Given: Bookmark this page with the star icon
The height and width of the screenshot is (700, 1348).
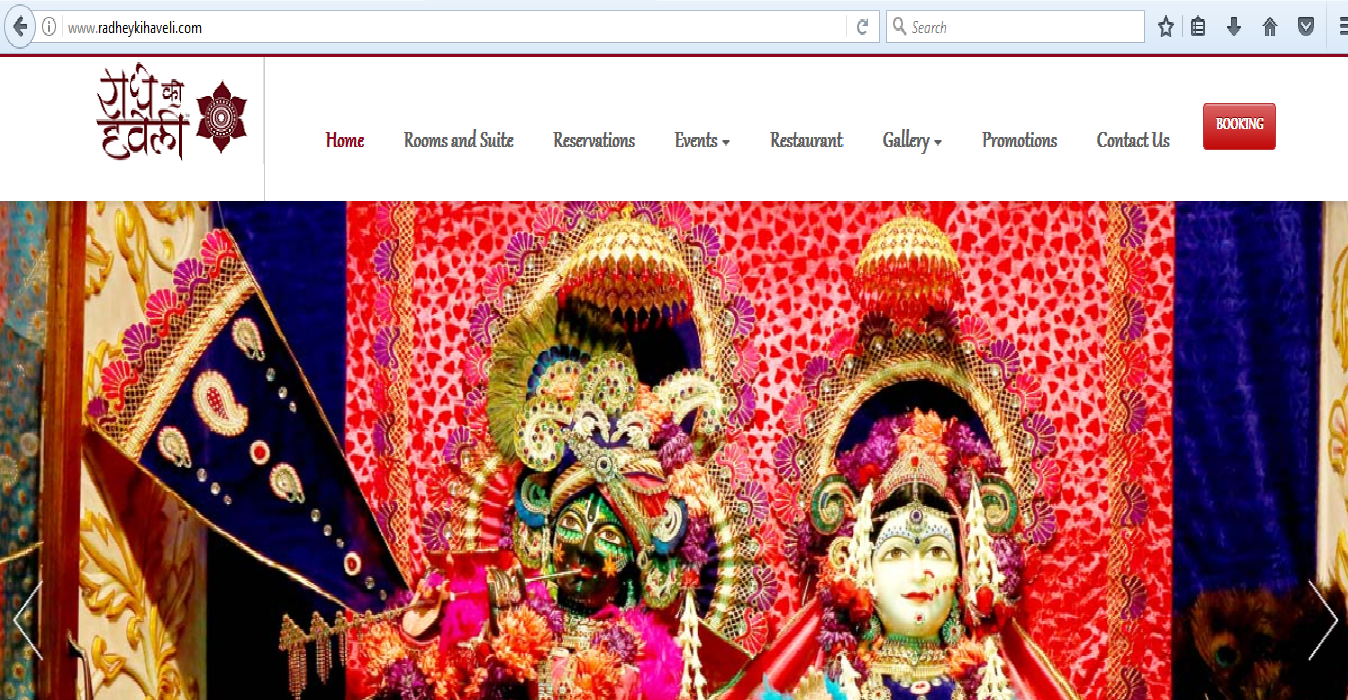Looking at the screenshot, I should pos(1165,27).
